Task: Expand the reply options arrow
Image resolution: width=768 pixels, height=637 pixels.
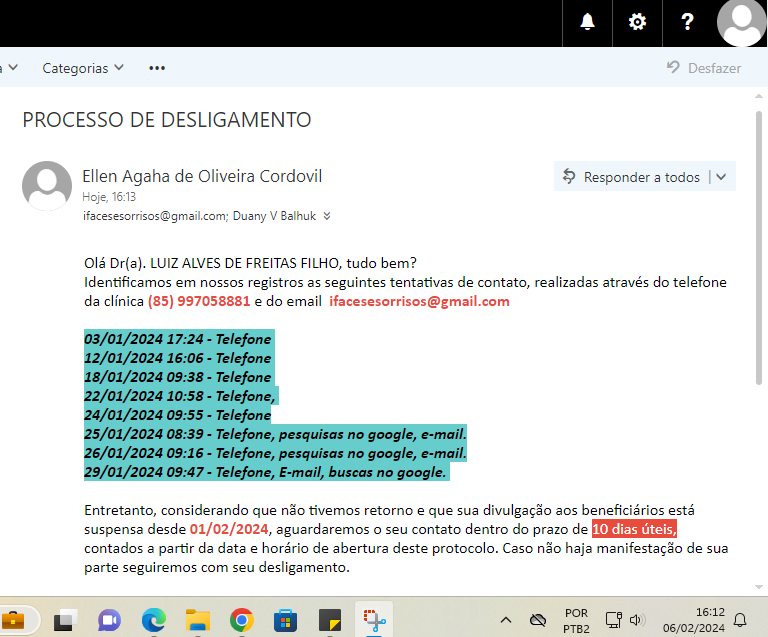Action: tap(722, 177)
